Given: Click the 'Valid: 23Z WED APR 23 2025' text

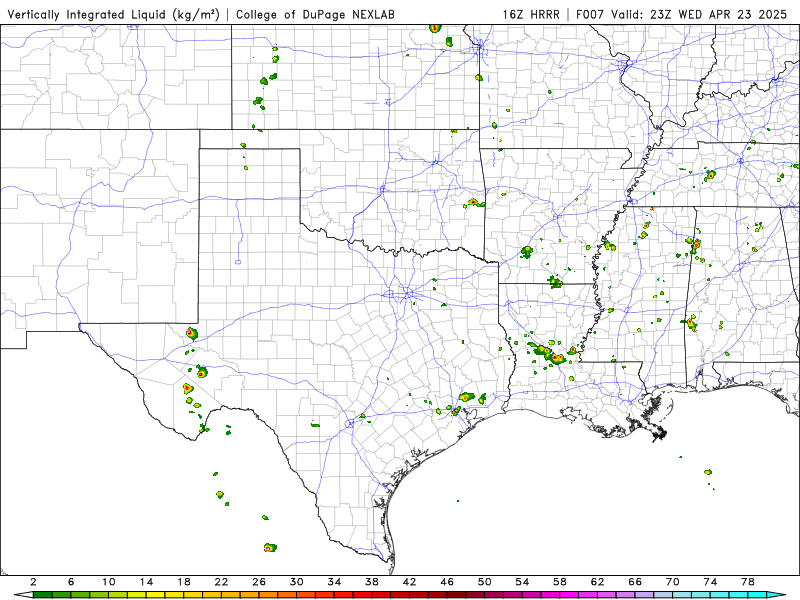Looking at the screenshot, I should [x=698, y=14].
